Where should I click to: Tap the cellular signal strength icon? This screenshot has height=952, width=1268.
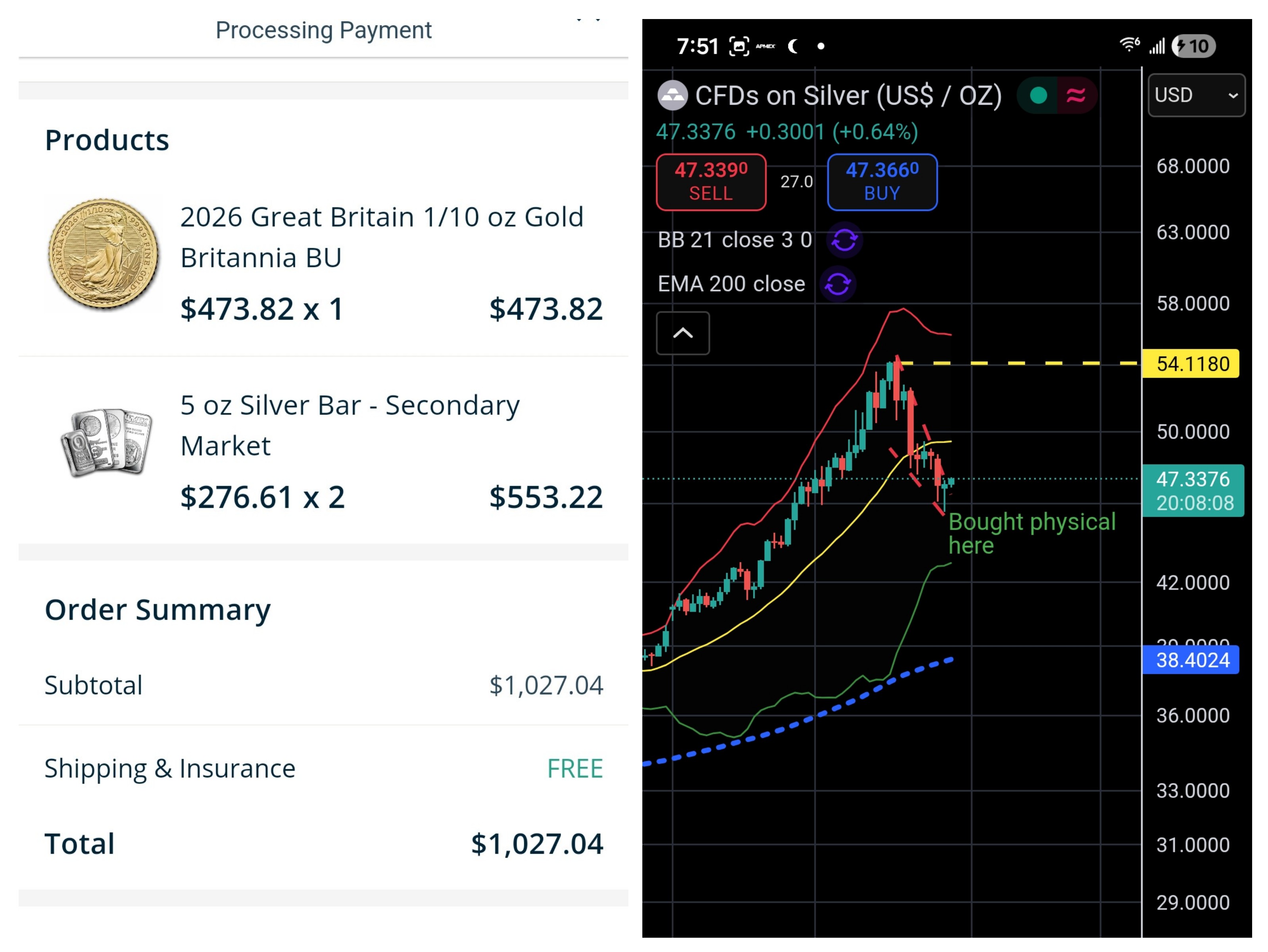pyautogui.click(x=1157, y=46)
